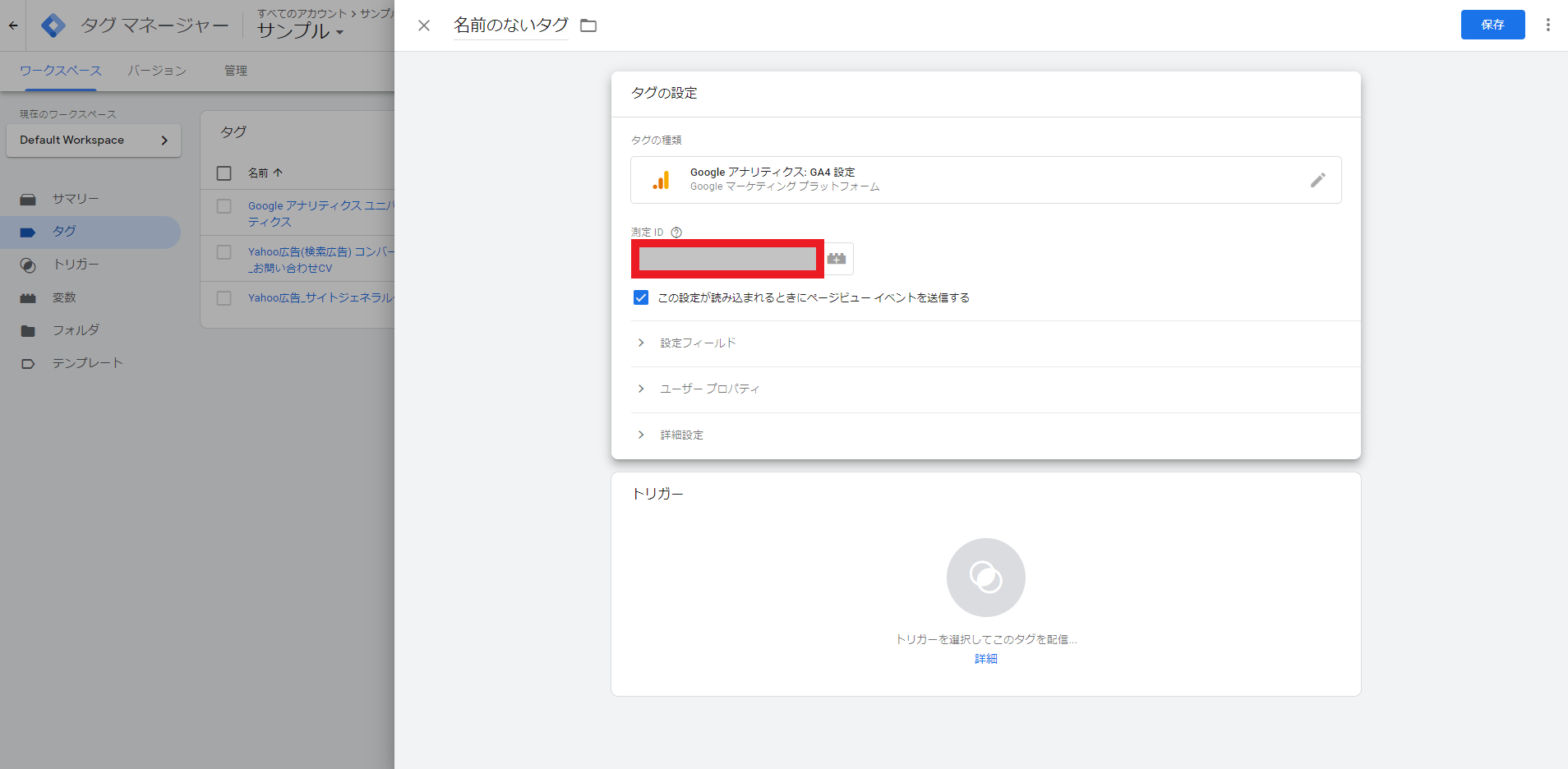Image resolution: width=1568 pixels, height=769 pixels.
Task: Toggle the select-all checkbox in tag list header
Action: coord(224,173)
